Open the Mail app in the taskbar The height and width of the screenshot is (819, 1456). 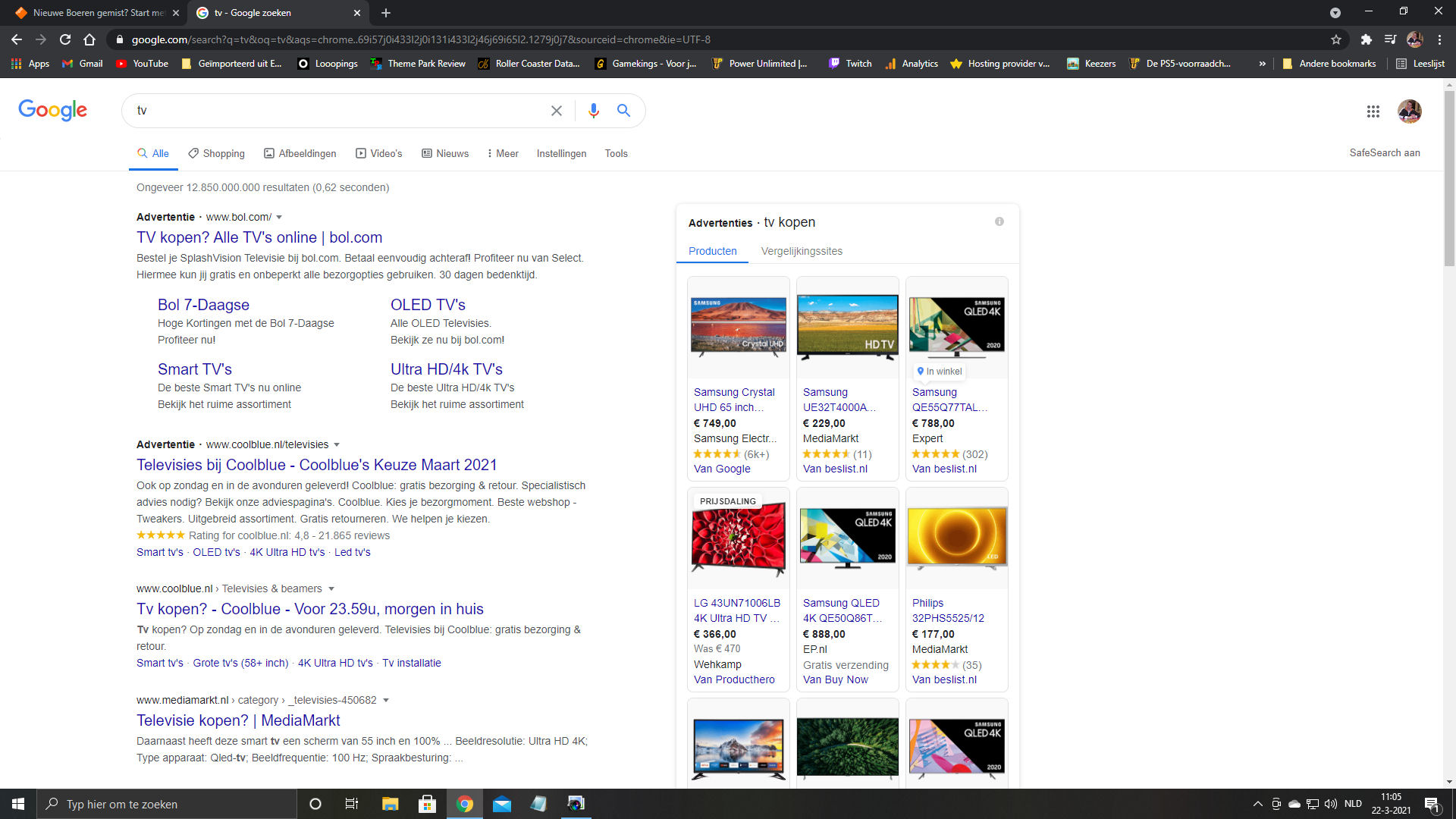(502, 804)
